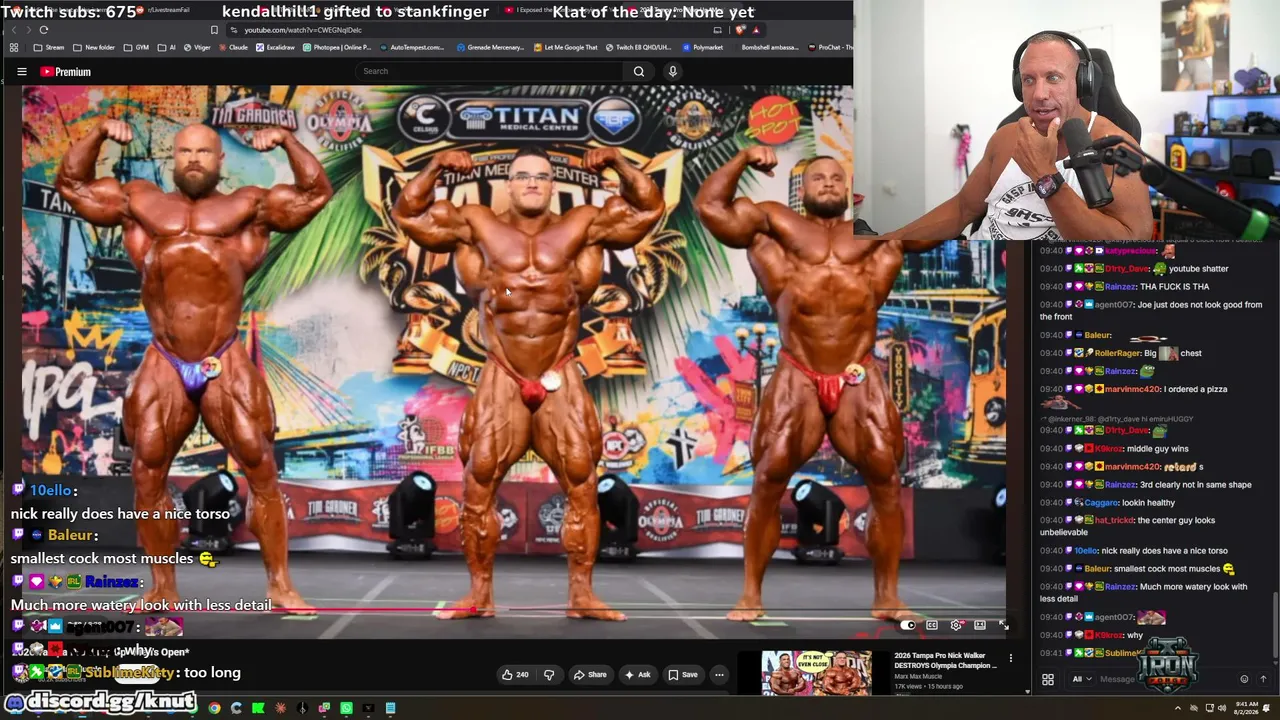Open the Brave Shields icon
The height and width of the screenshot is (720, 1280).
739,30
